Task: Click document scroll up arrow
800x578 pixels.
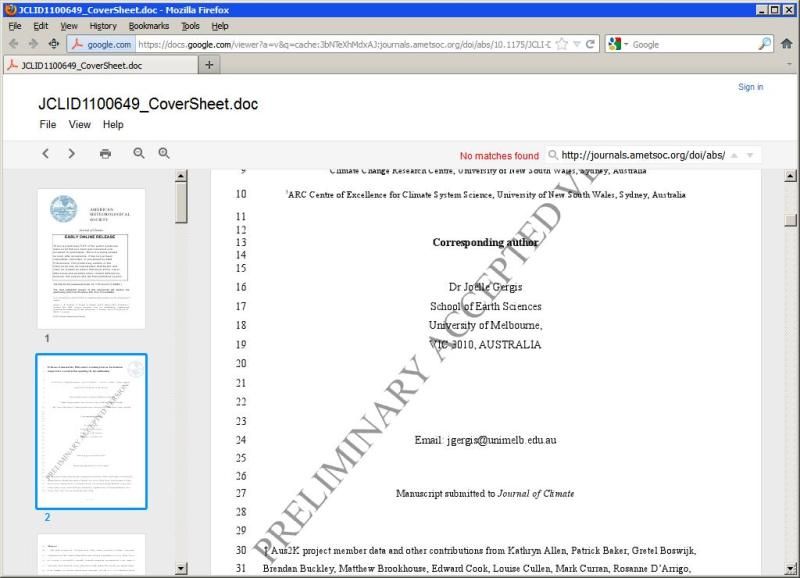Action: (790, 177)
